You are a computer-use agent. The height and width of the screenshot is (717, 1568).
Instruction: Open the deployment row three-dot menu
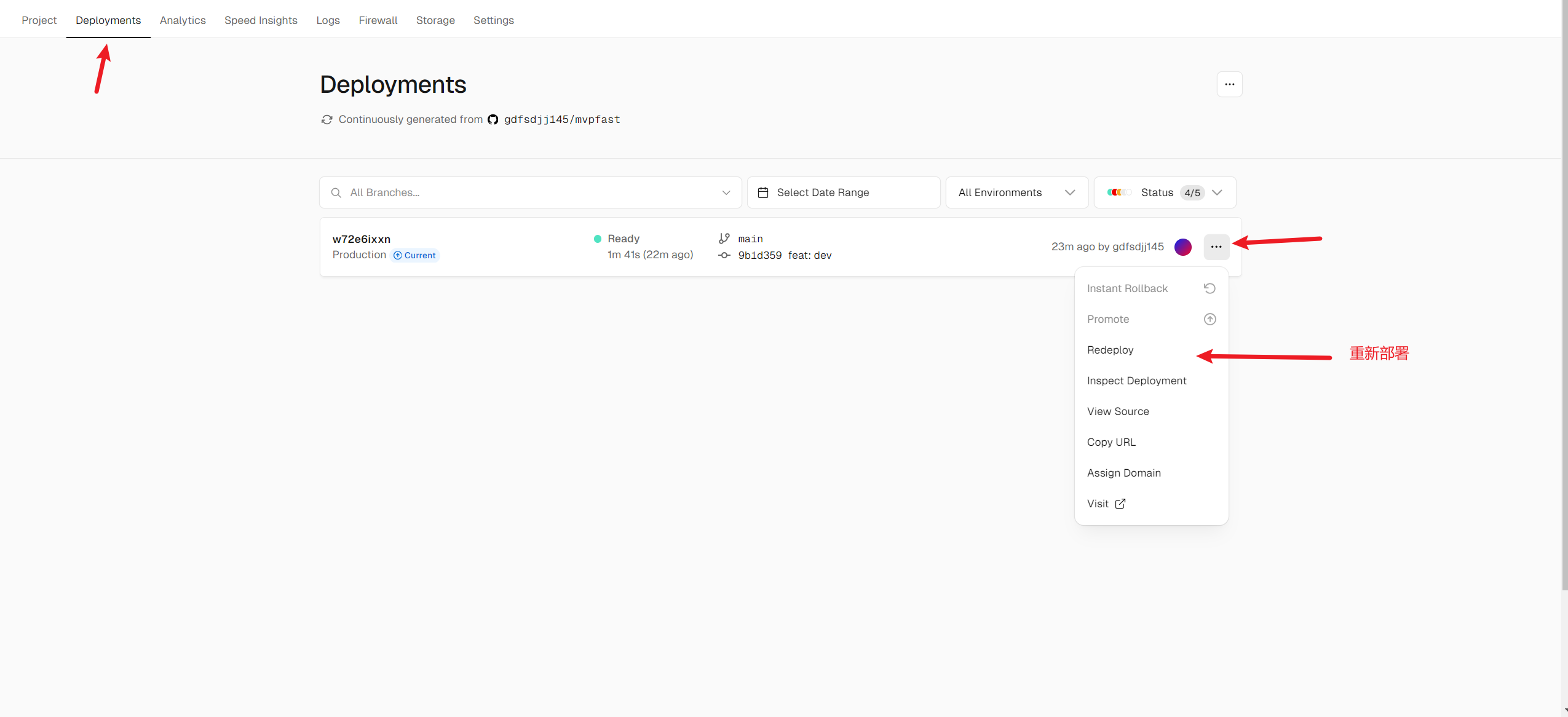tap(1216, 247)
